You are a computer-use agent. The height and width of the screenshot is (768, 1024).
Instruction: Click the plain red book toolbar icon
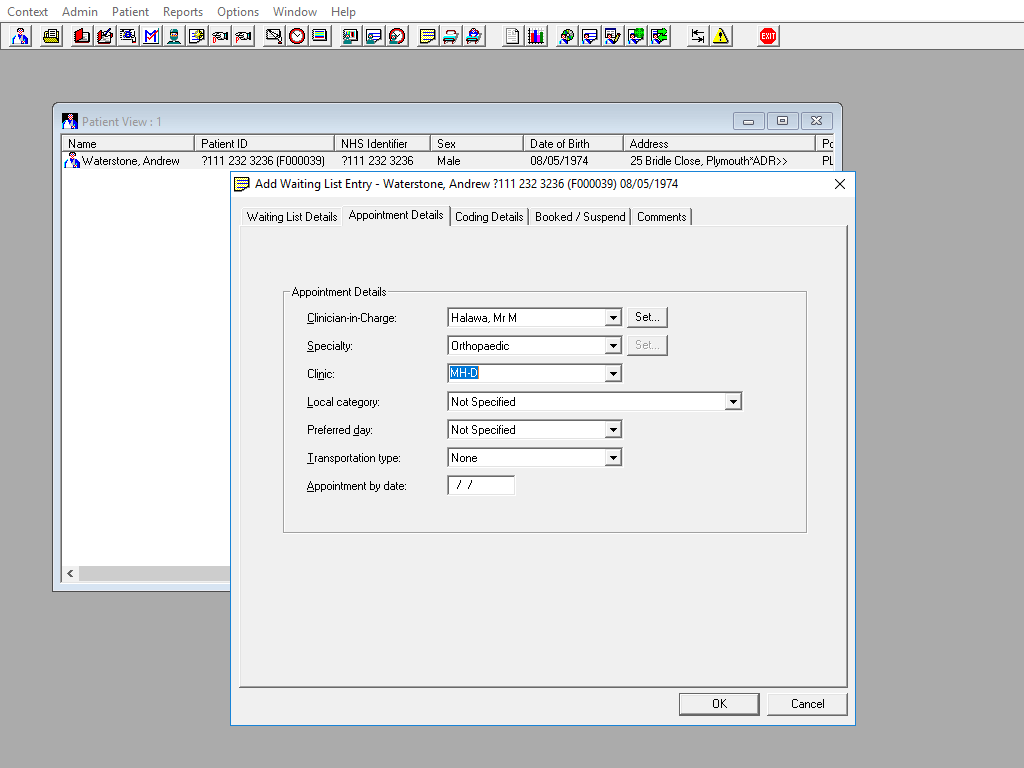pyautogui.click(x=82, y=36)
